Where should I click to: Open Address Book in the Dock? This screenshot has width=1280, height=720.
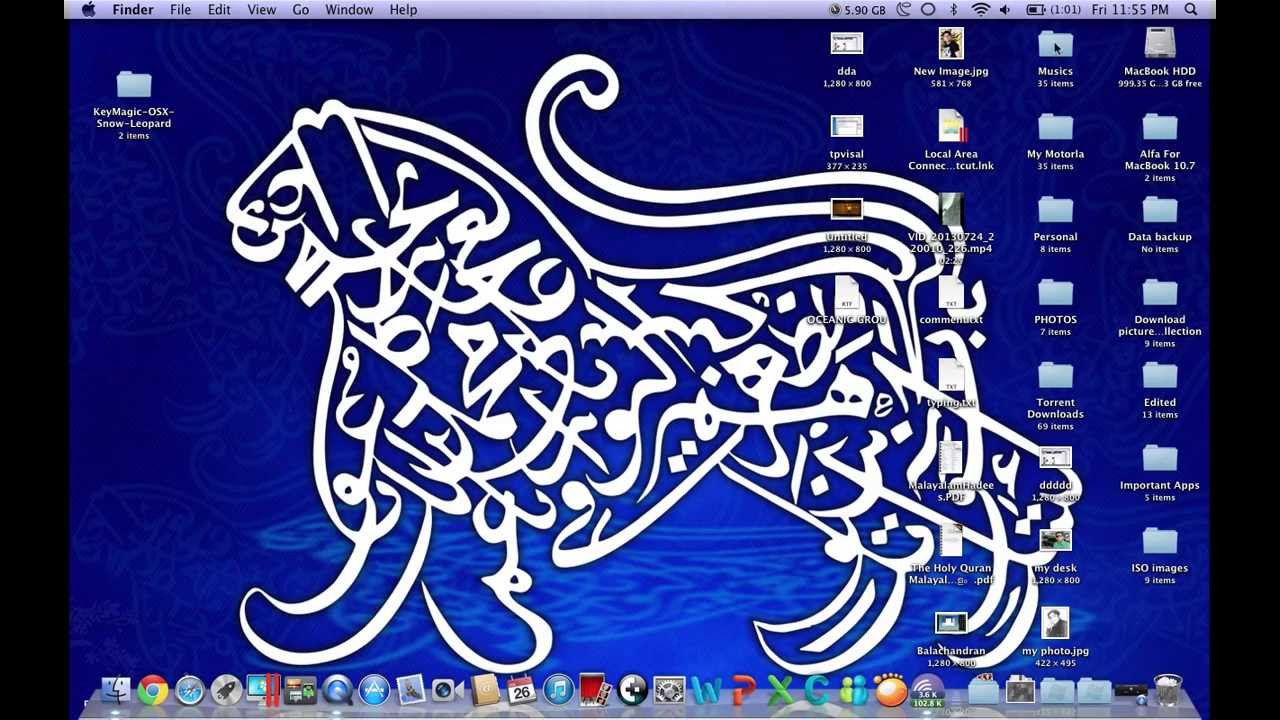tap(485, 689)
